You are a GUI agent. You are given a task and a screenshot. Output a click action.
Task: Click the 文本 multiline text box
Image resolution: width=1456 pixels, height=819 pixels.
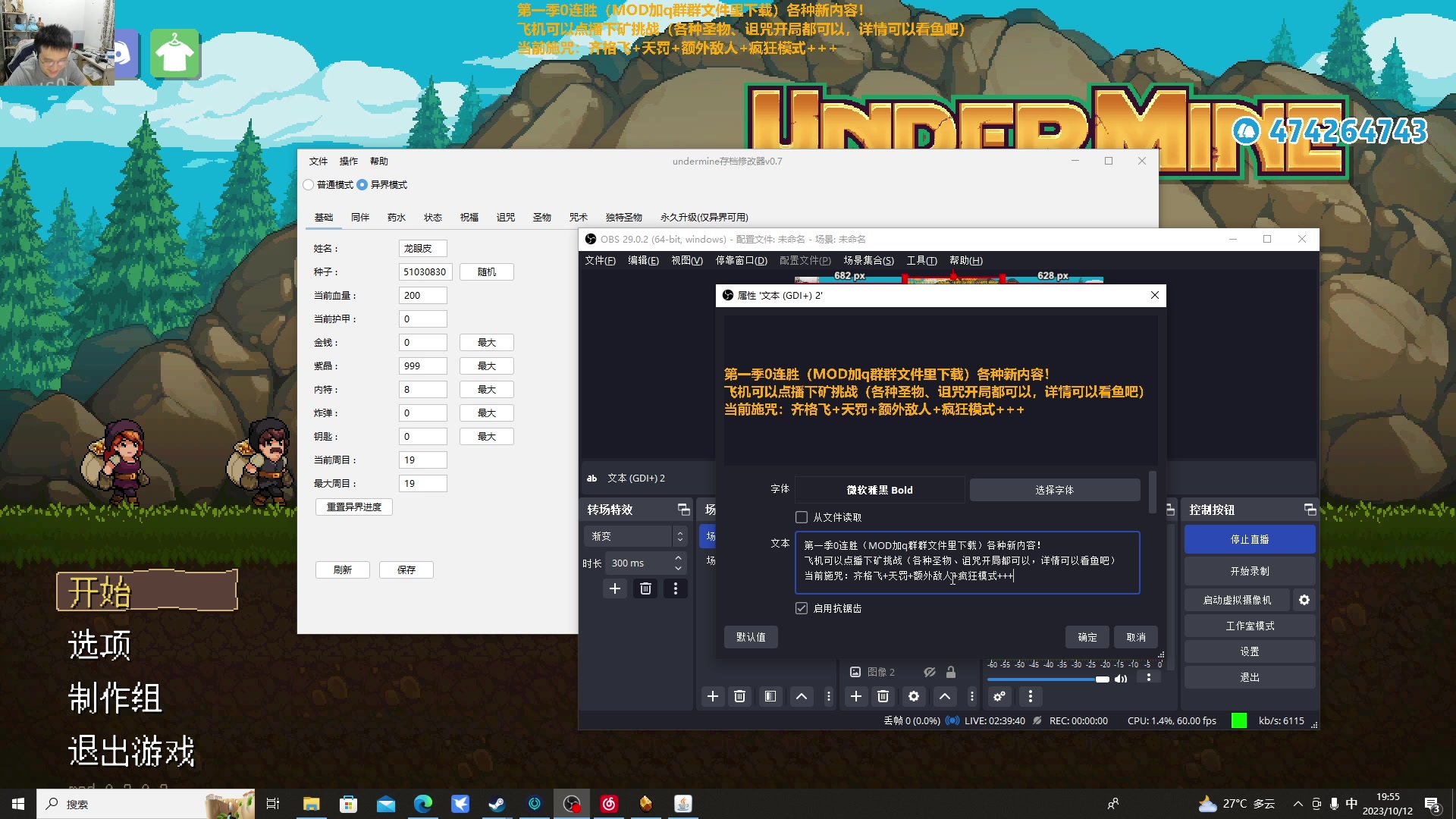(968, 562)
